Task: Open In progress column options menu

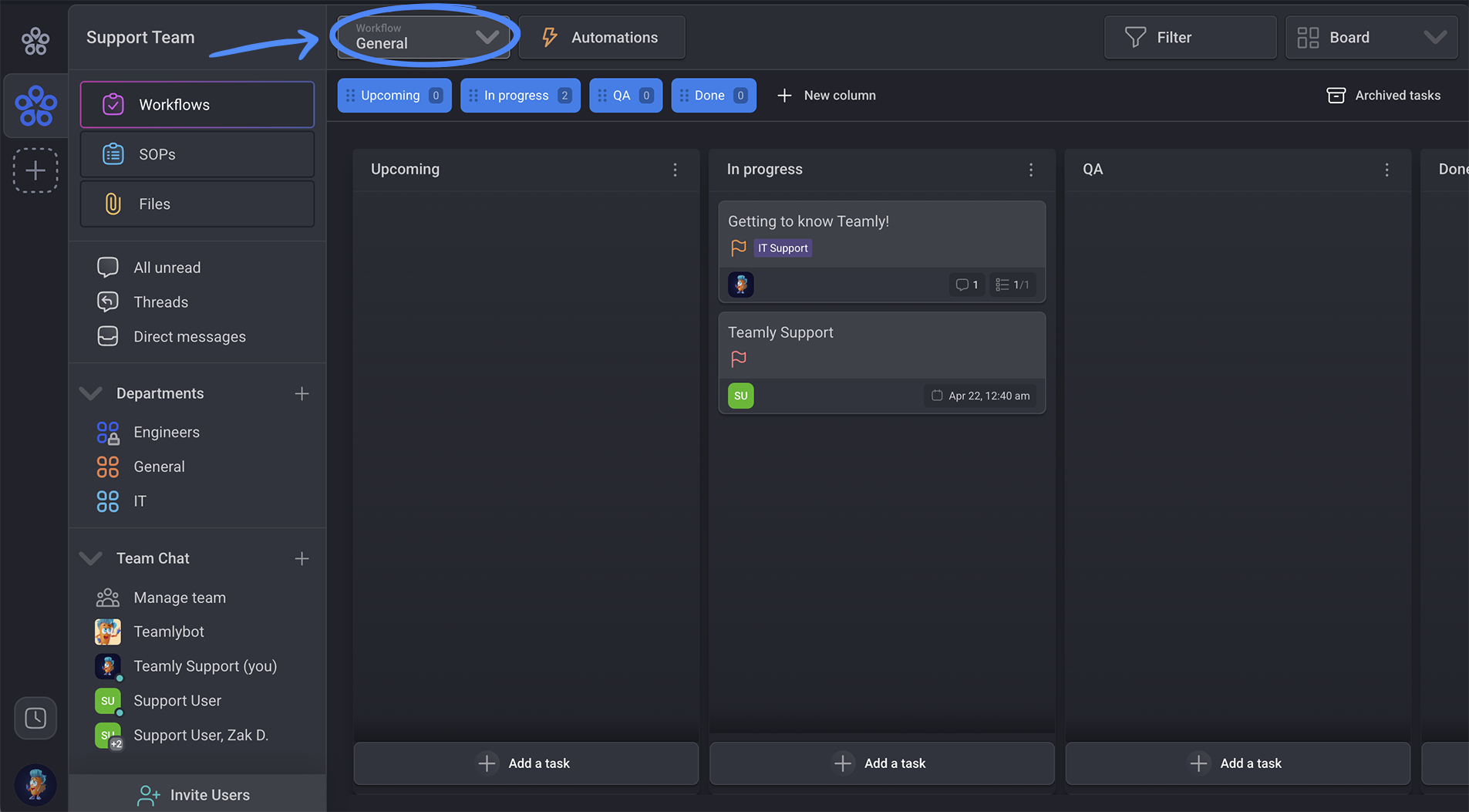Action: [1031, 170]
